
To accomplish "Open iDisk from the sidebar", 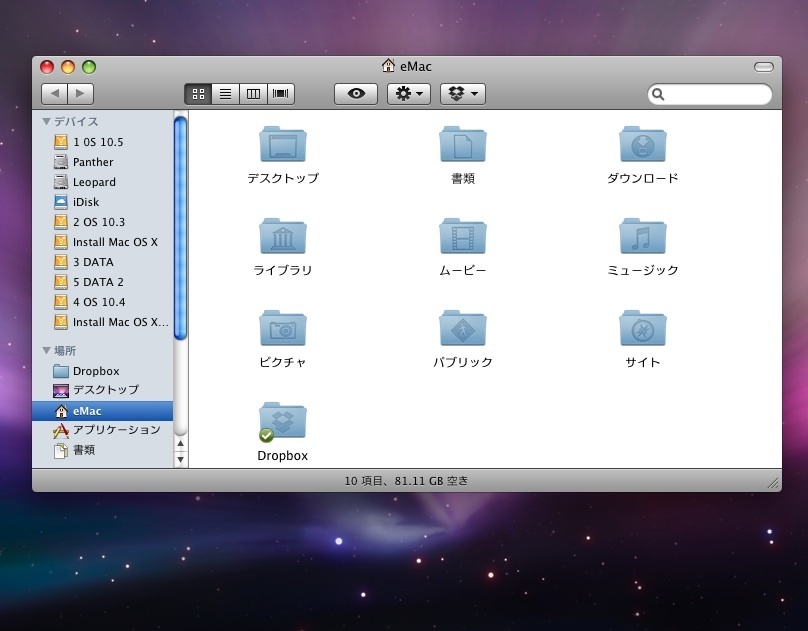I will tap(103, 202).
